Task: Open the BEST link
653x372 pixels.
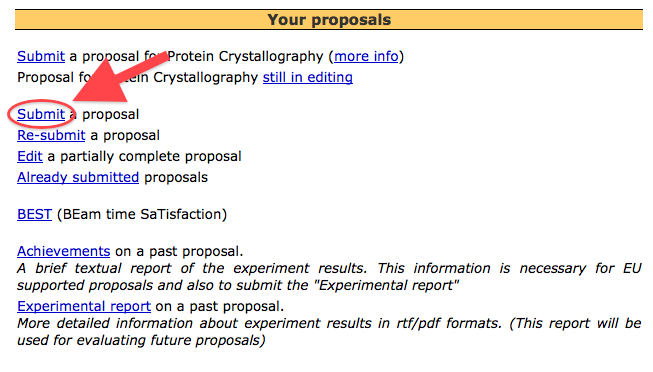Action: (x=34, y=214)
